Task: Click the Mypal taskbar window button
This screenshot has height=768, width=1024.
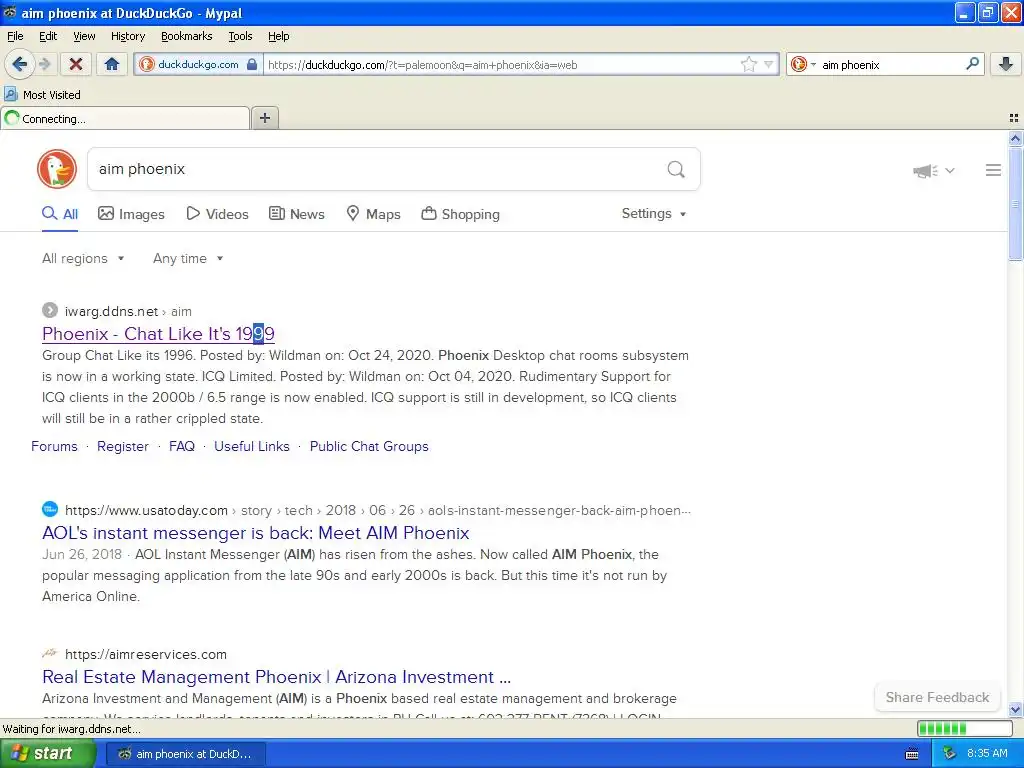Action: point(185,754)
